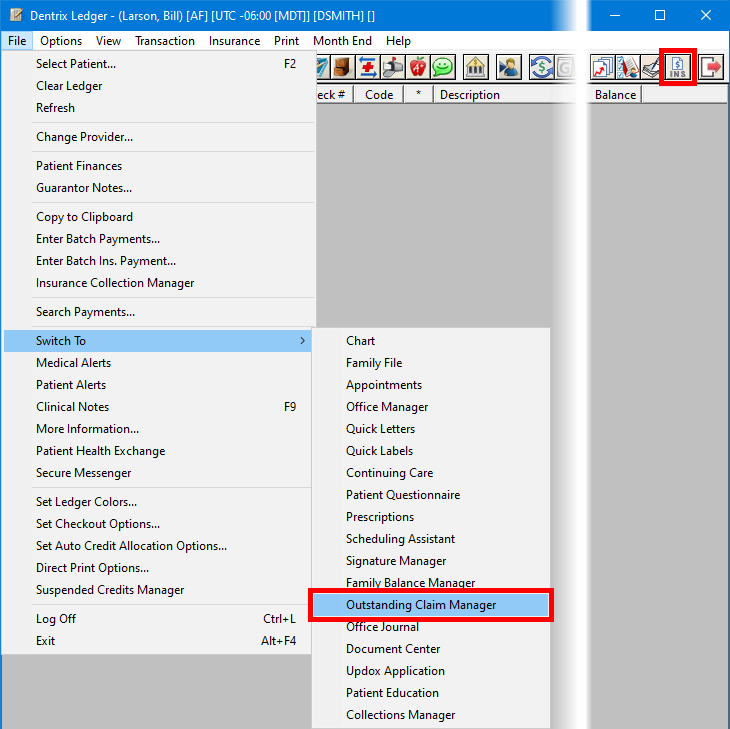Click the Dentrix Ledger title bar icon
730x729 pixels.
tap(16, 15)
